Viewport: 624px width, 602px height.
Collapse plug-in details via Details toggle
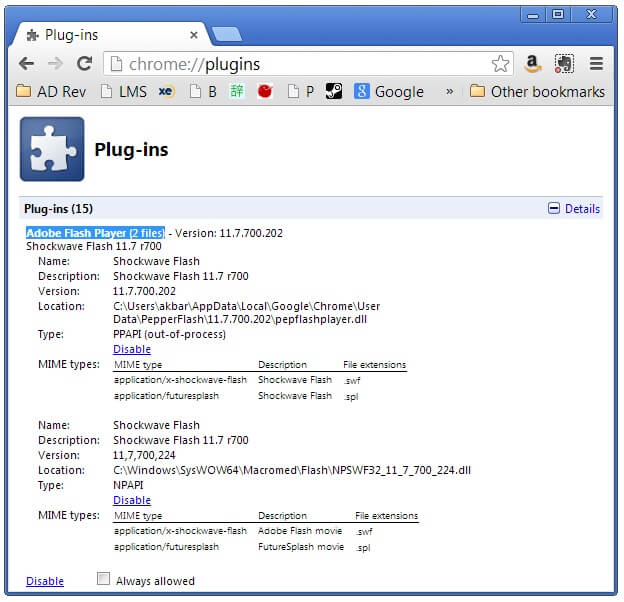tap(573, 208)
